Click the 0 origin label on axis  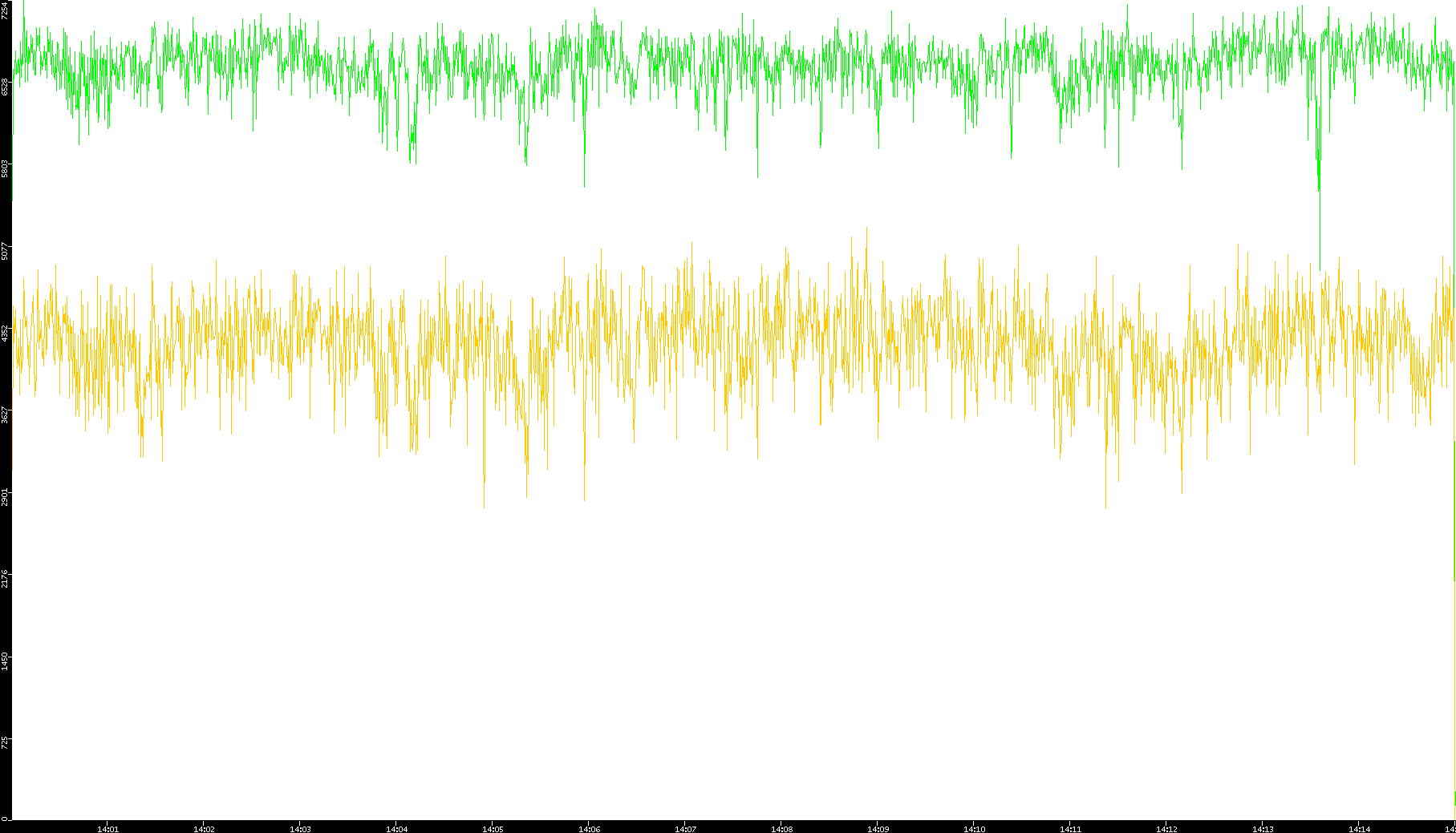coord(4,819)
